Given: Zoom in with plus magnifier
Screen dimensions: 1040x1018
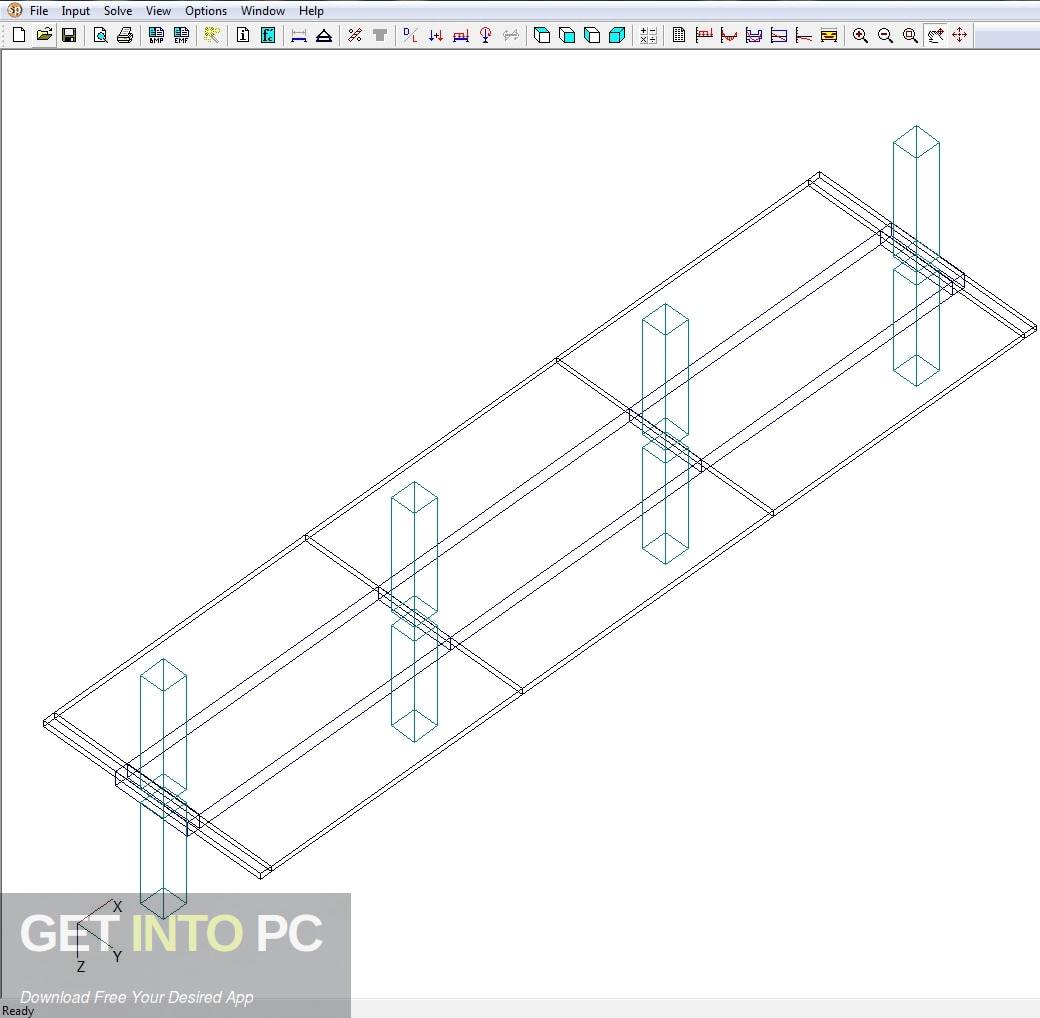Looking at the screenshot, I should coord(860,35).
